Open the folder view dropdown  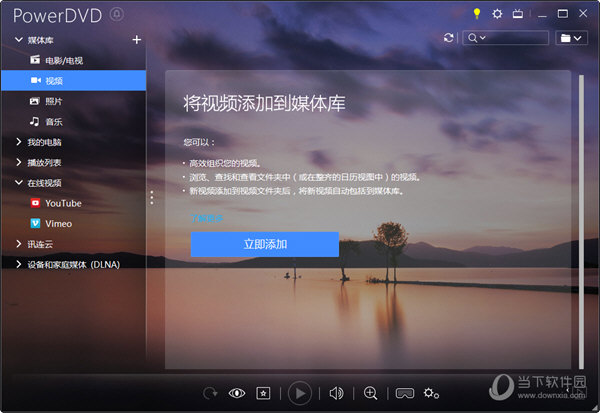(571, 38)
